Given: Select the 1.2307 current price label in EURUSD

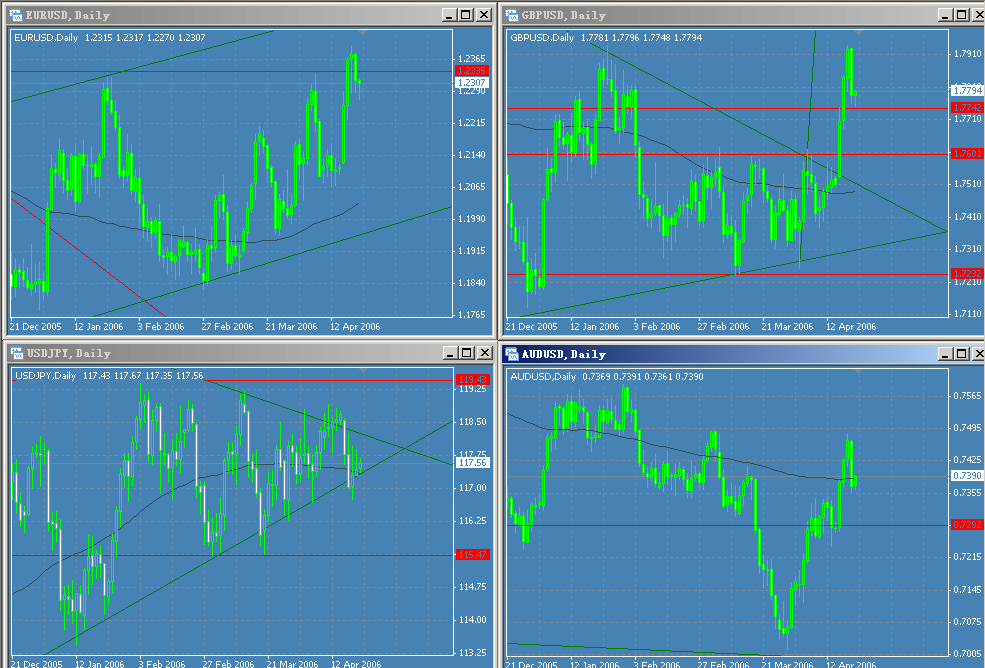Looking at the screenshot, I should [x=471, y=83].
